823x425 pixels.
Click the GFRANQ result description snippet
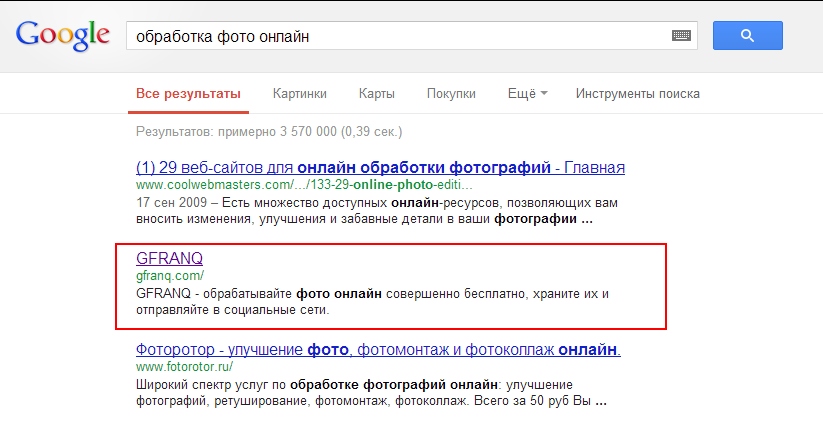[x=370, y=301]
